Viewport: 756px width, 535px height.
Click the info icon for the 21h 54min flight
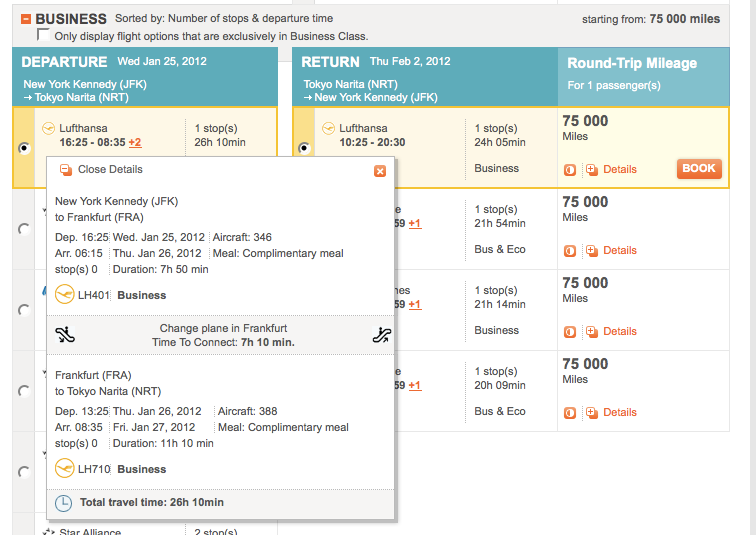click(x=570, y=250)
